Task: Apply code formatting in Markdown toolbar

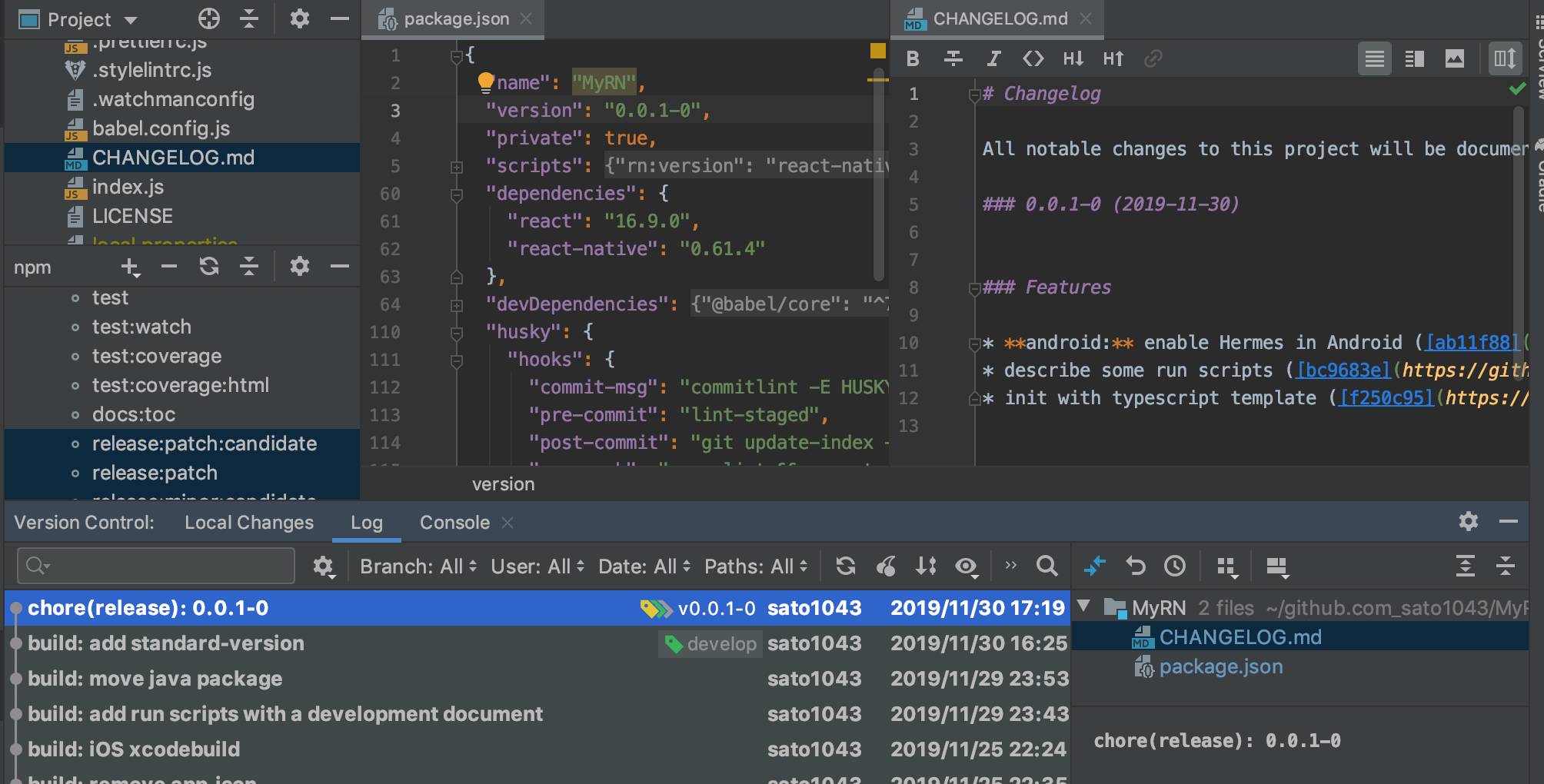Action: (1033, 58)
